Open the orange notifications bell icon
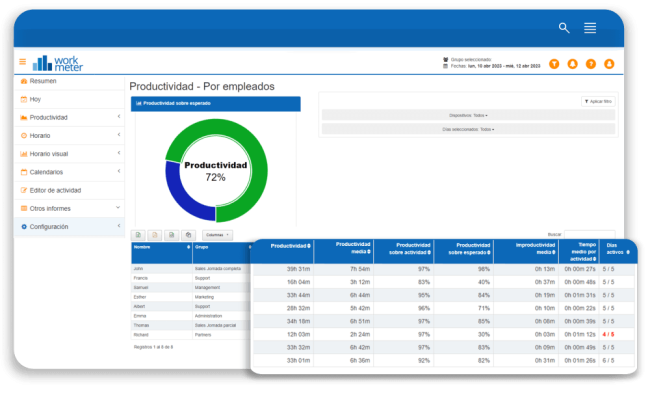The height and width of the screenshot is (395, 650). (572, 64)
